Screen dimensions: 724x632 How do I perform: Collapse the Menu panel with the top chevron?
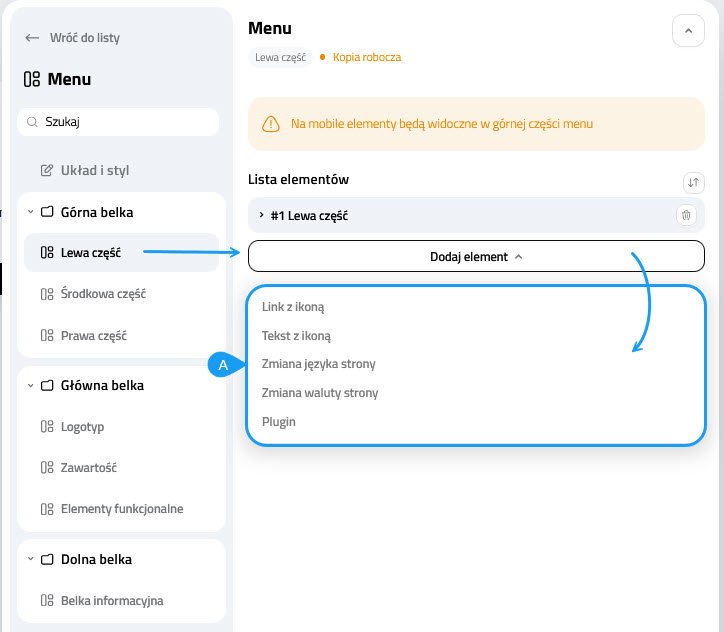(x=687, y=31)
